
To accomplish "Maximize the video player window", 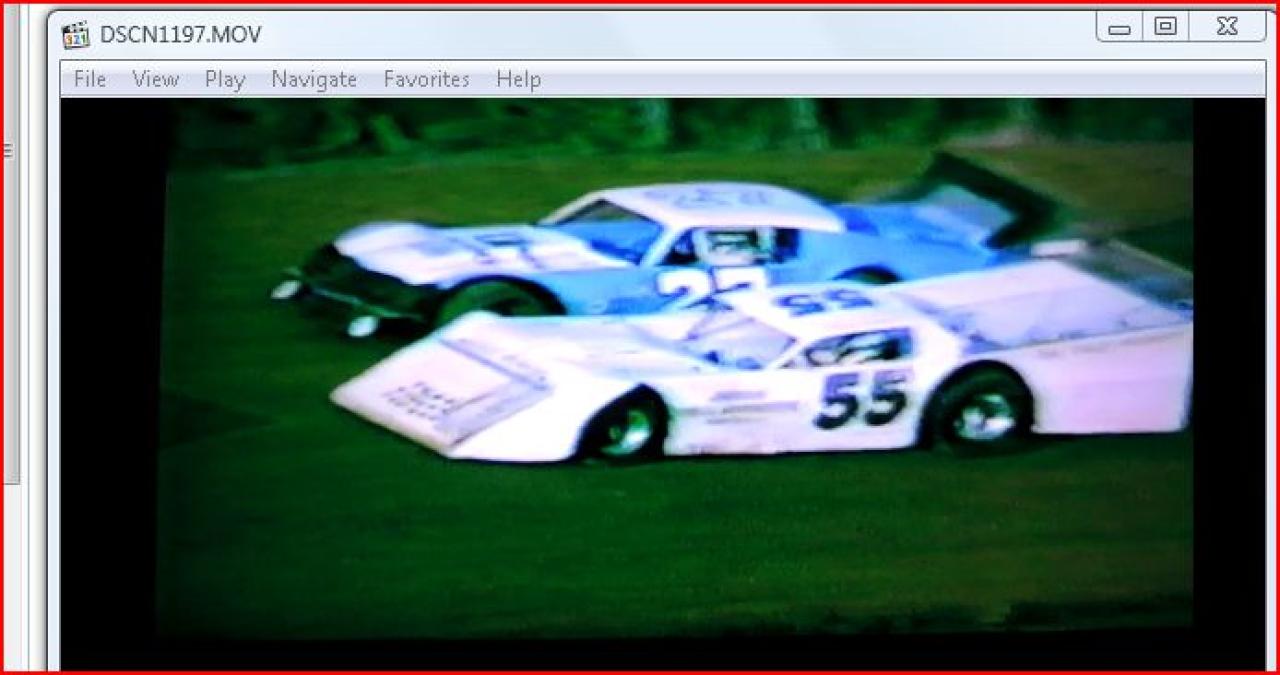I will [x=1165, y=27].
